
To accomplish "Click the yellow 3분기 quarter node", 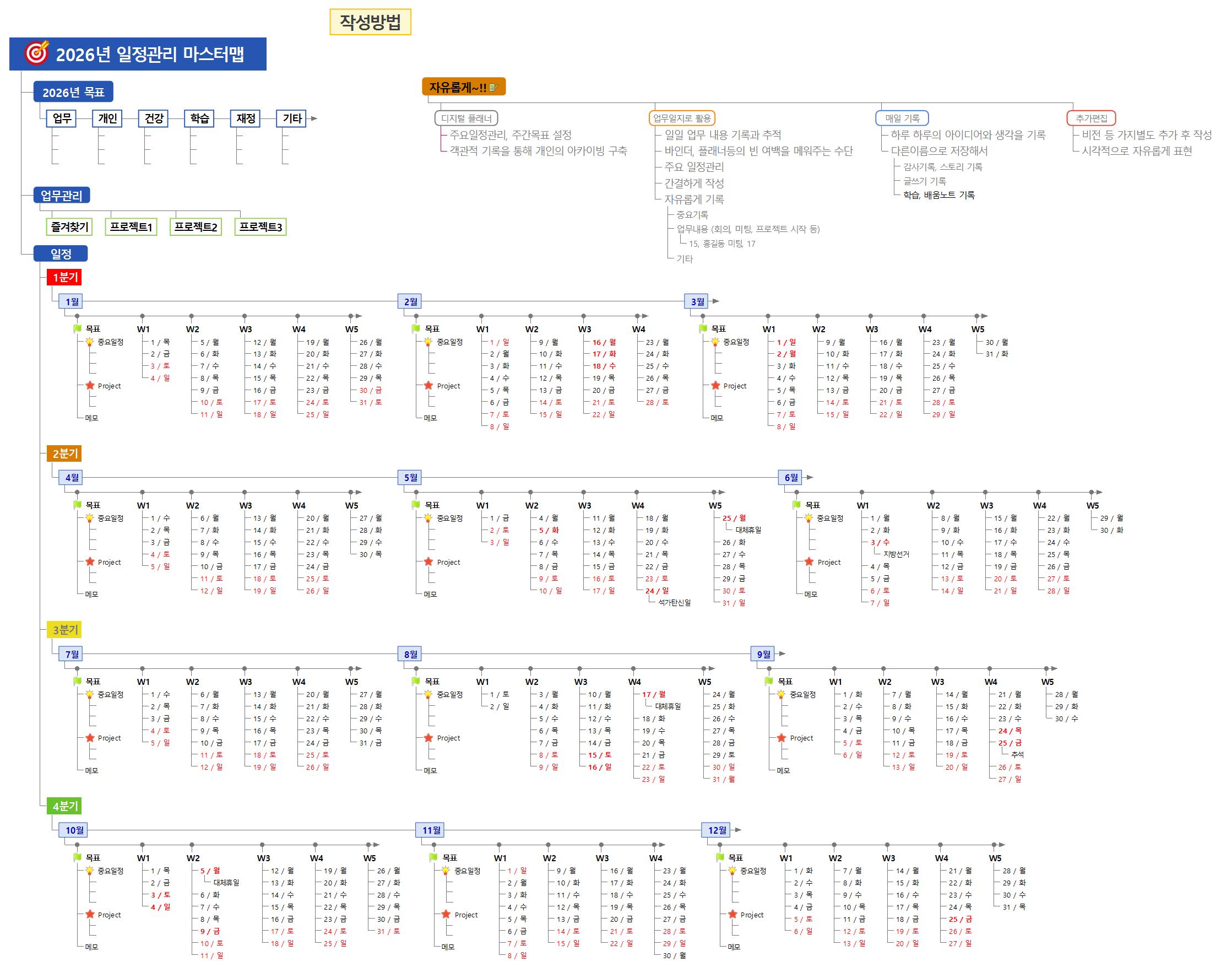I will pyautogui.click(x=65, y=630).
